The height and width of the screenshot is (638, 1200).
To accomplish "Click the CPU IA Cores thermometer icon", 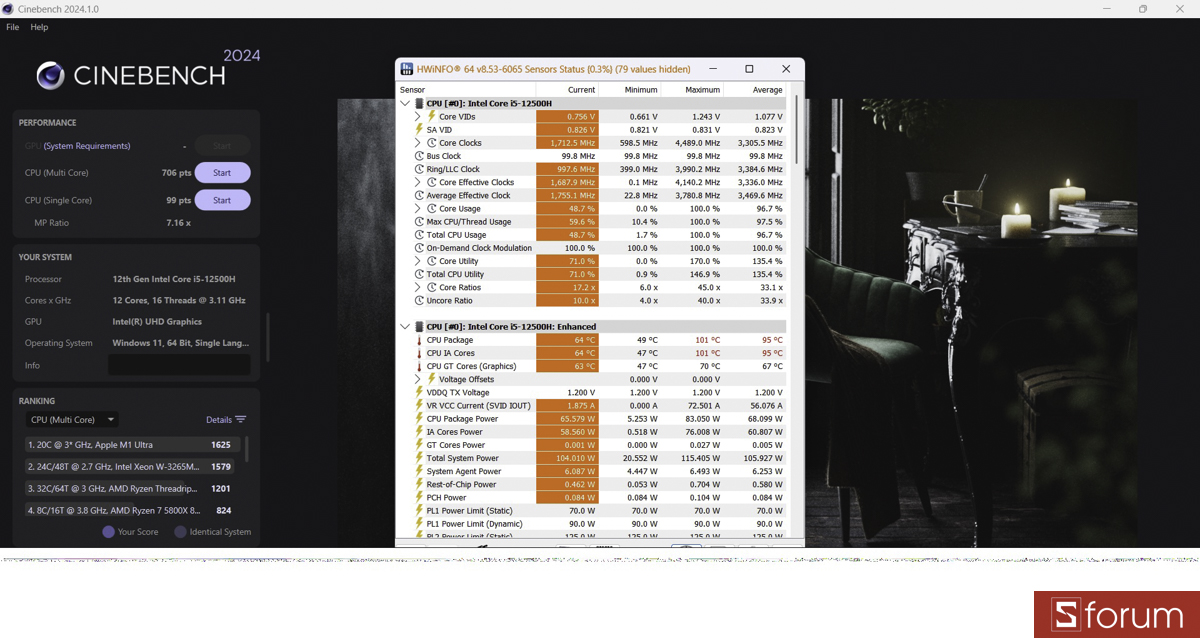I will (x=420, y=353).
